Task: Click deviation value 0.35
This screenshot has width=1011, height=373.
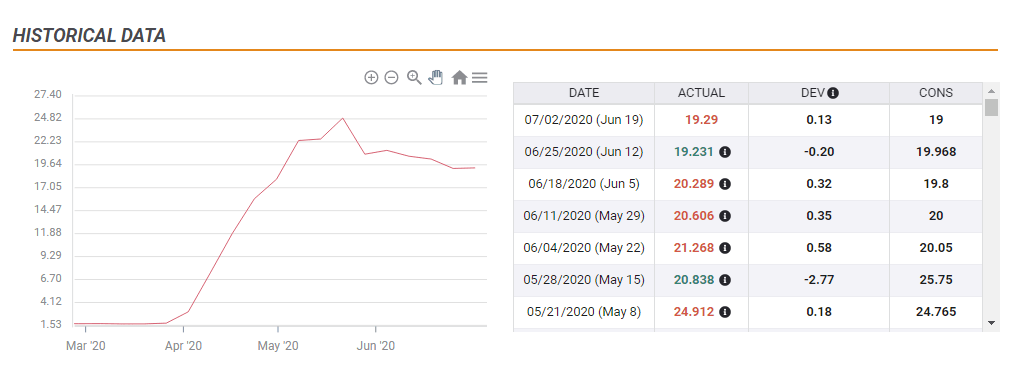Action: [x=819, y=216]
